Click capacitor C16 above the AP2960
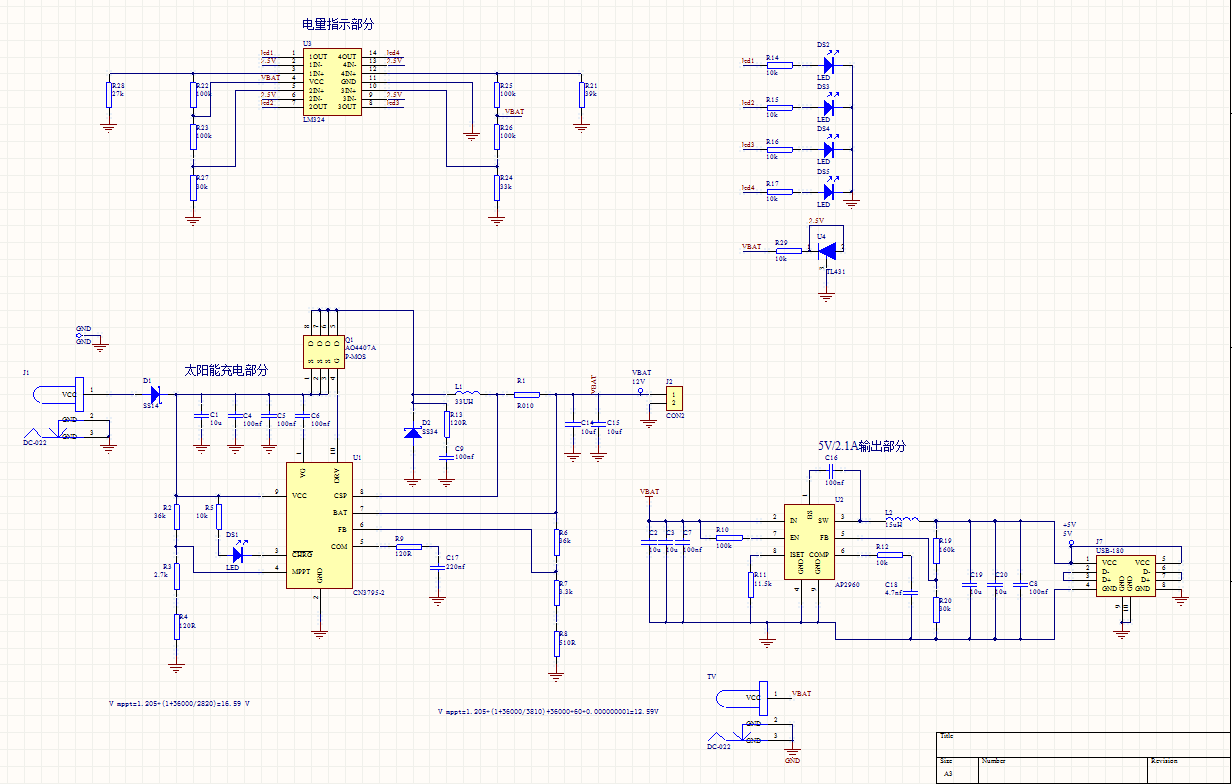Image resolution: width=1232 pixels, height=784 pixels. point(832,468)
